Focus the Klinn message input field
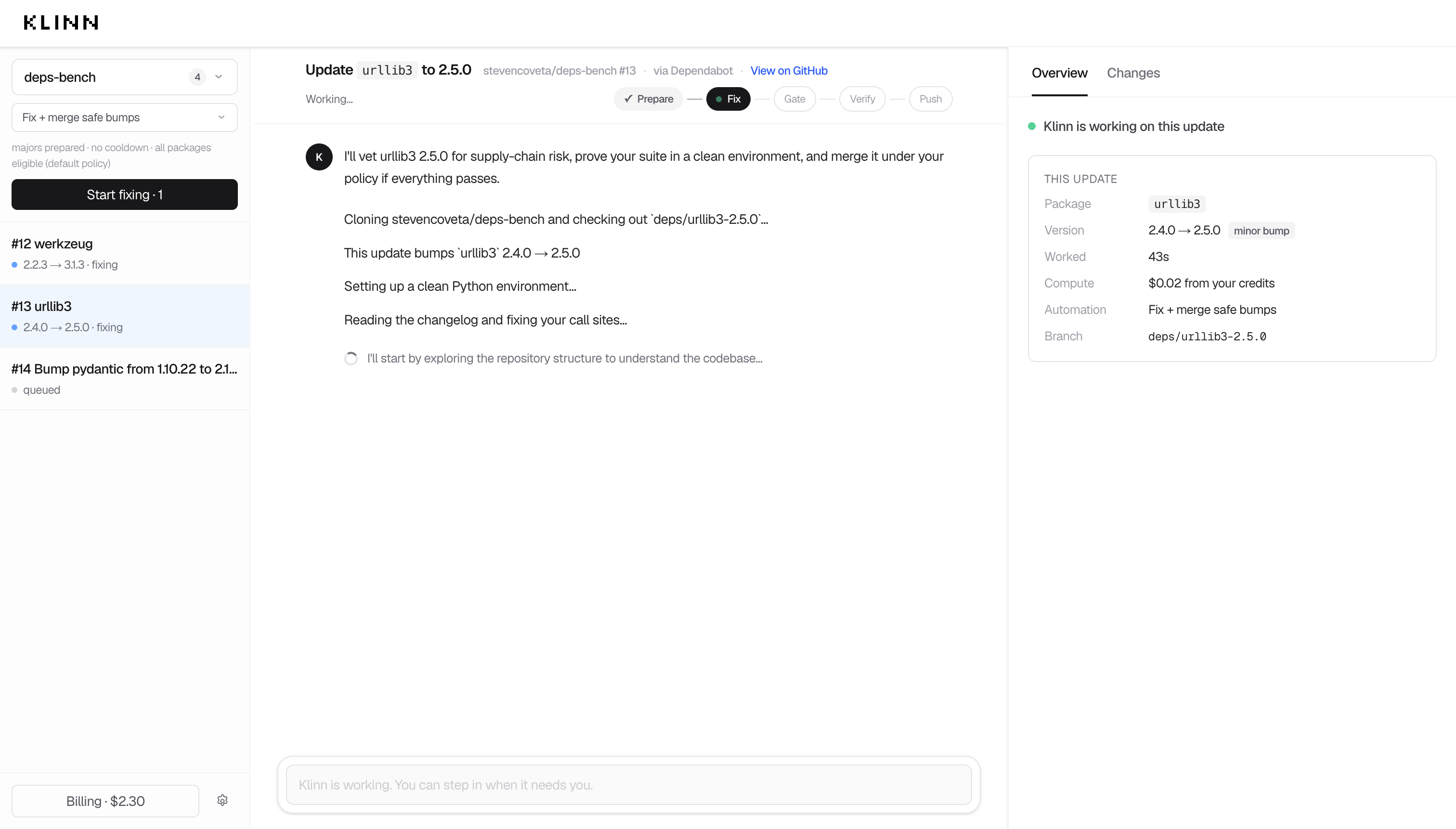1456x829 pixels. coord(629,785)
